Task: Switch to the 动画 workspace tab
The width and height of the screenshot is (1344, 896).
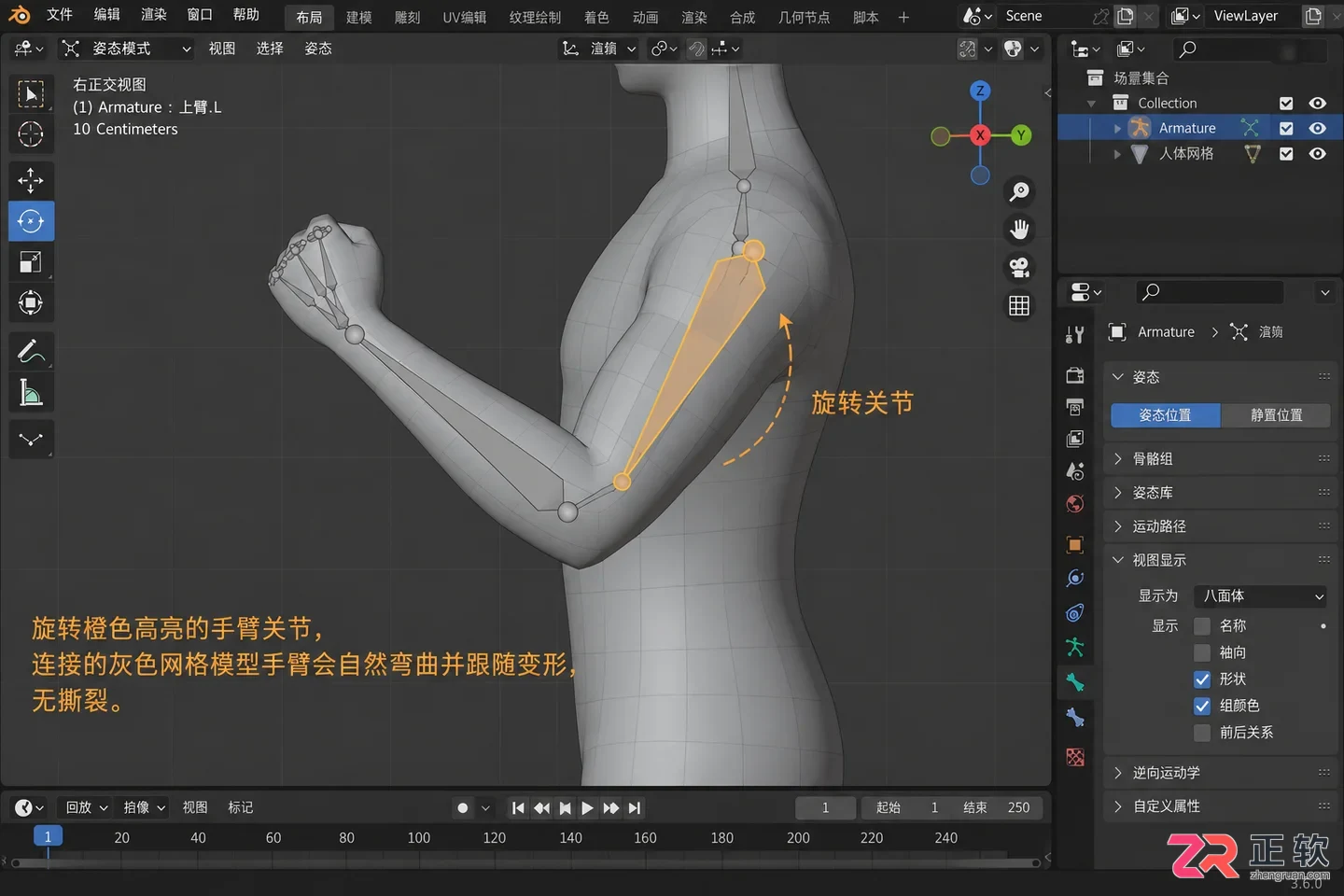Action: click(645, 17)
